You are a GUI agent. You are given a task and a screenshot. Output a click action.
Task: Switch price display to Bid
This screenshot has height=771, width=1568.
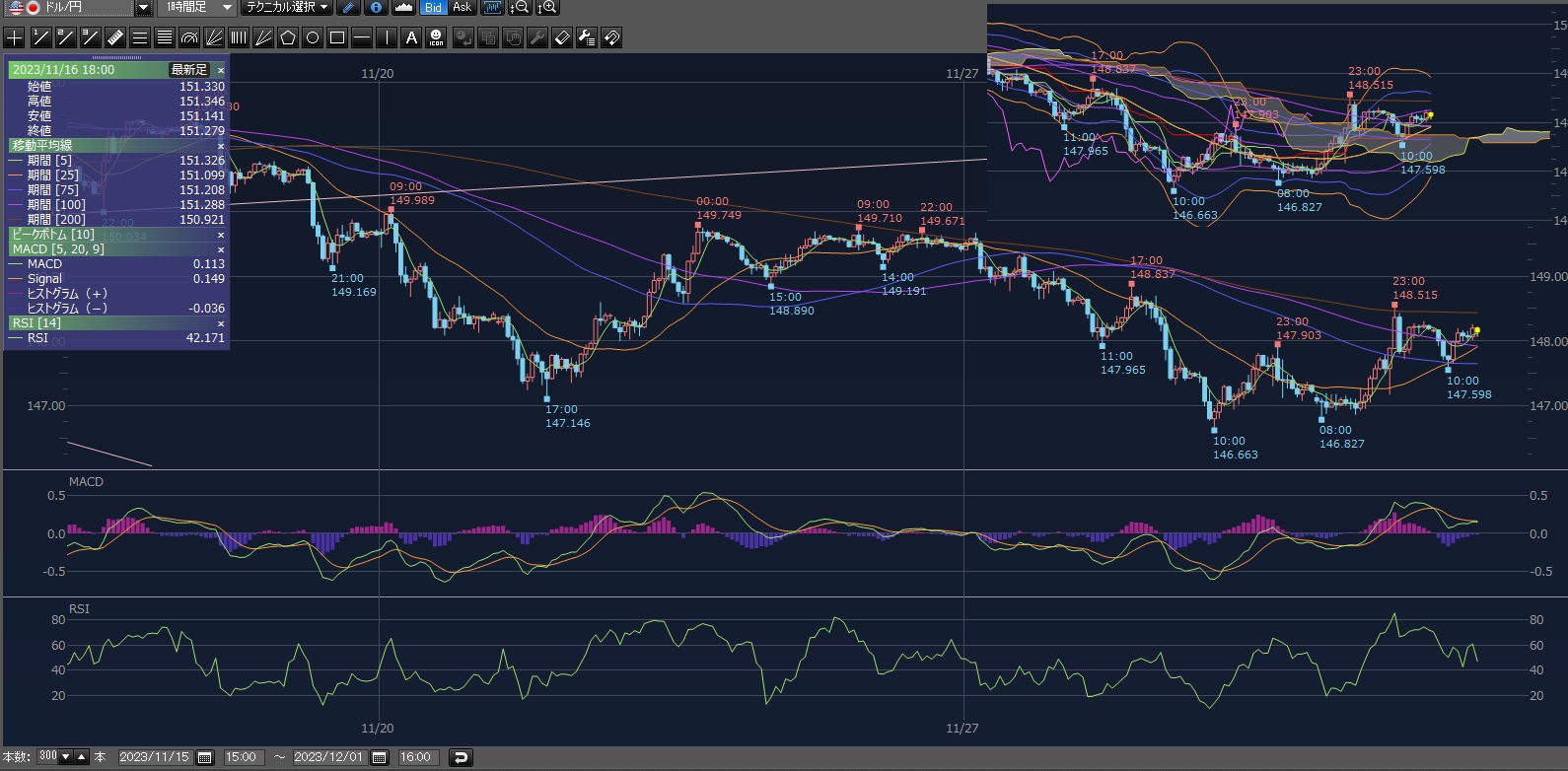pyautogui.click(x=433, y=8)
